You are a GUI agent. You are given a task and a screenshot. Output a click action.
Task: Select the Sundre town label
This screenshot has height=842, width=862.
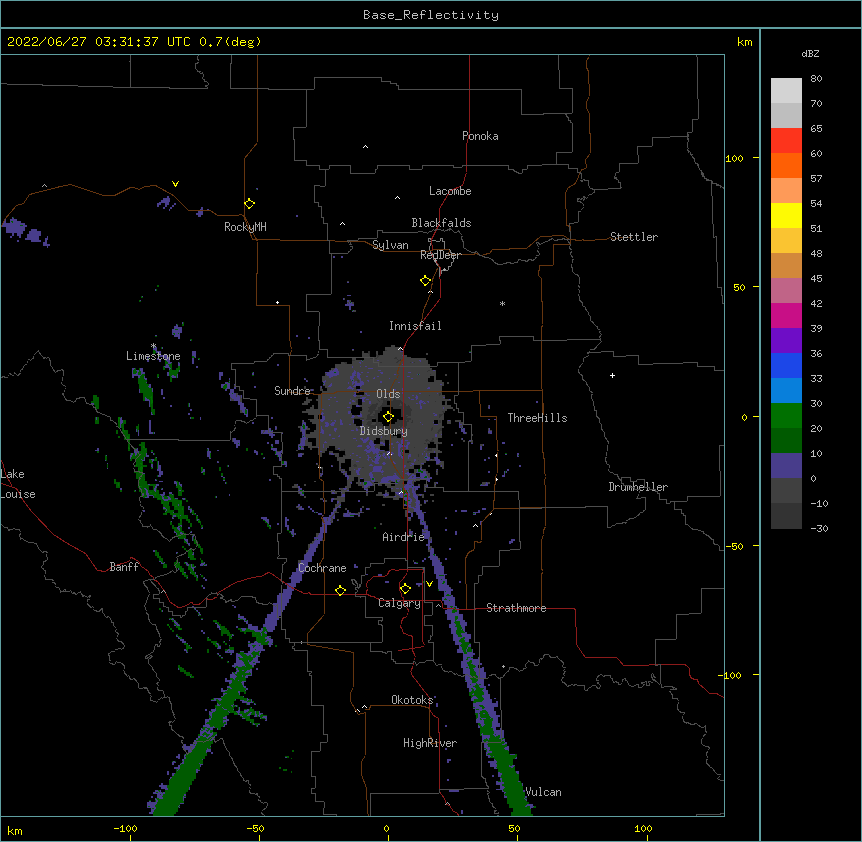coord(292,391)
